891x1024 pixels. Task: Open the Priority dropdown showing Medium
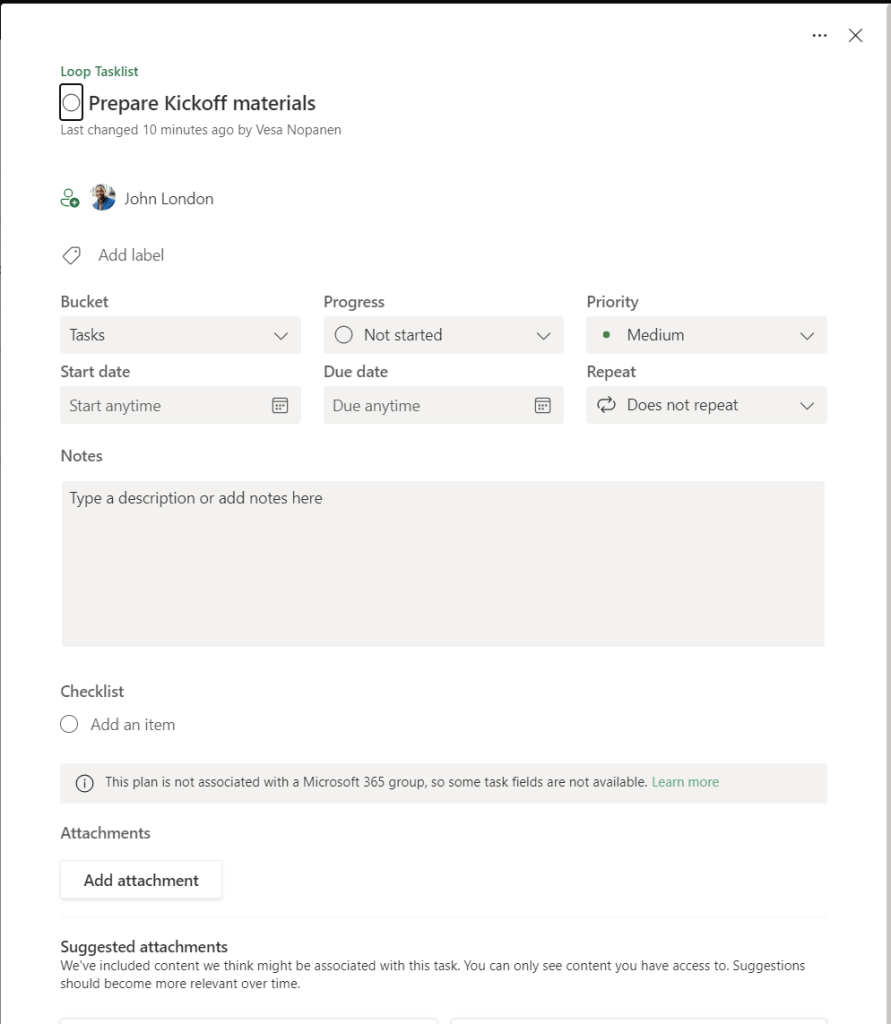click(706, 335)
